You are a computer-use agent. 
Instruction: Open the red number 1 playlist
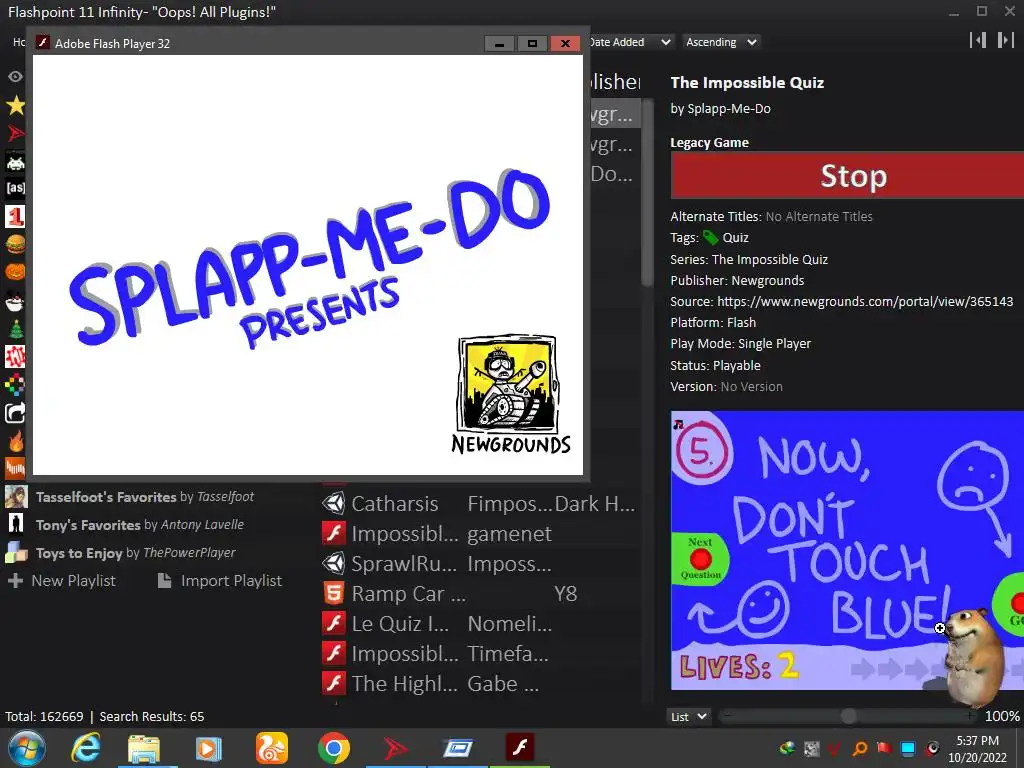[15, 217]
